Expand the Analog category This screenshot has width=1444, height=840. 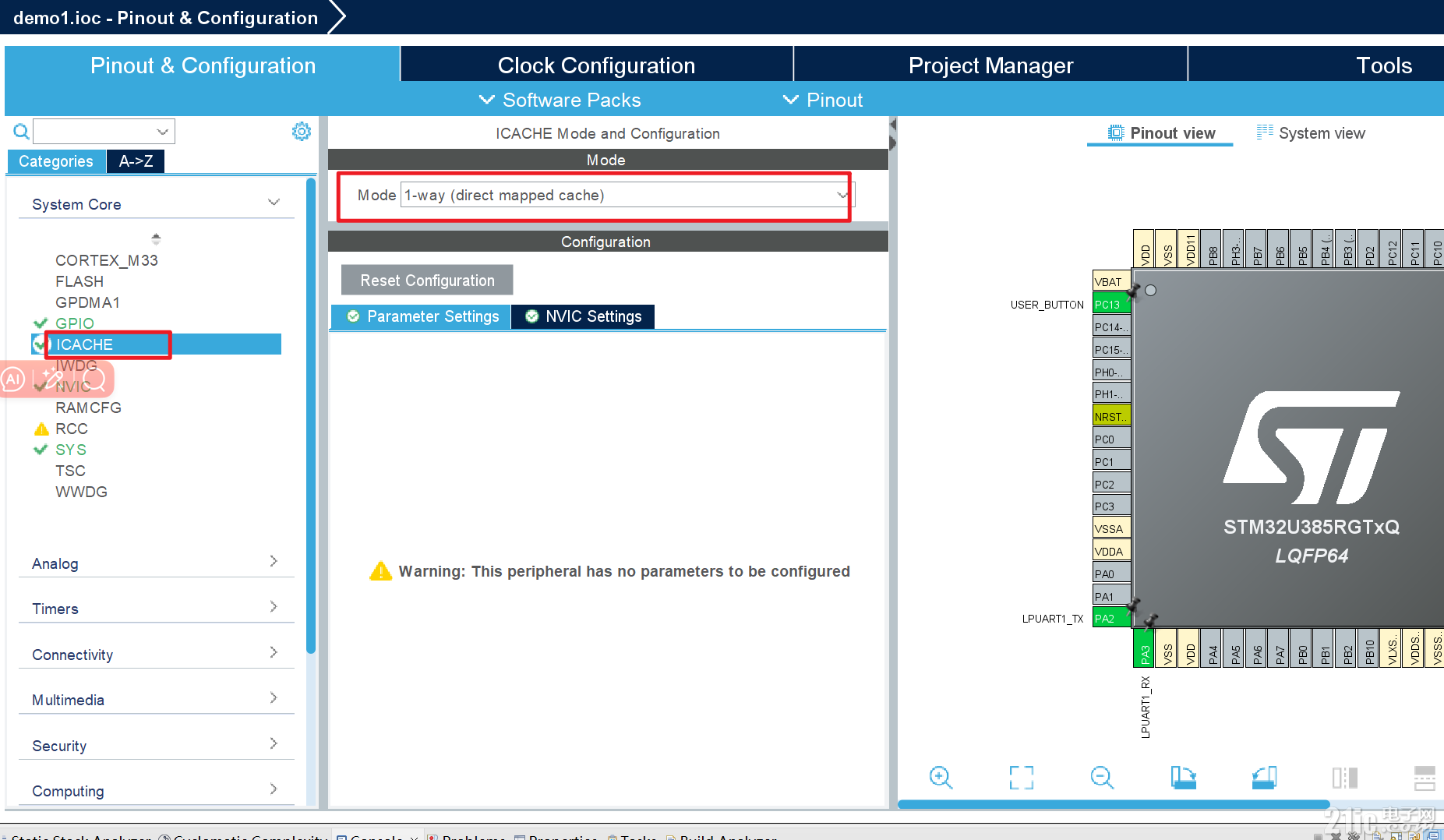[x=274, y=561]
